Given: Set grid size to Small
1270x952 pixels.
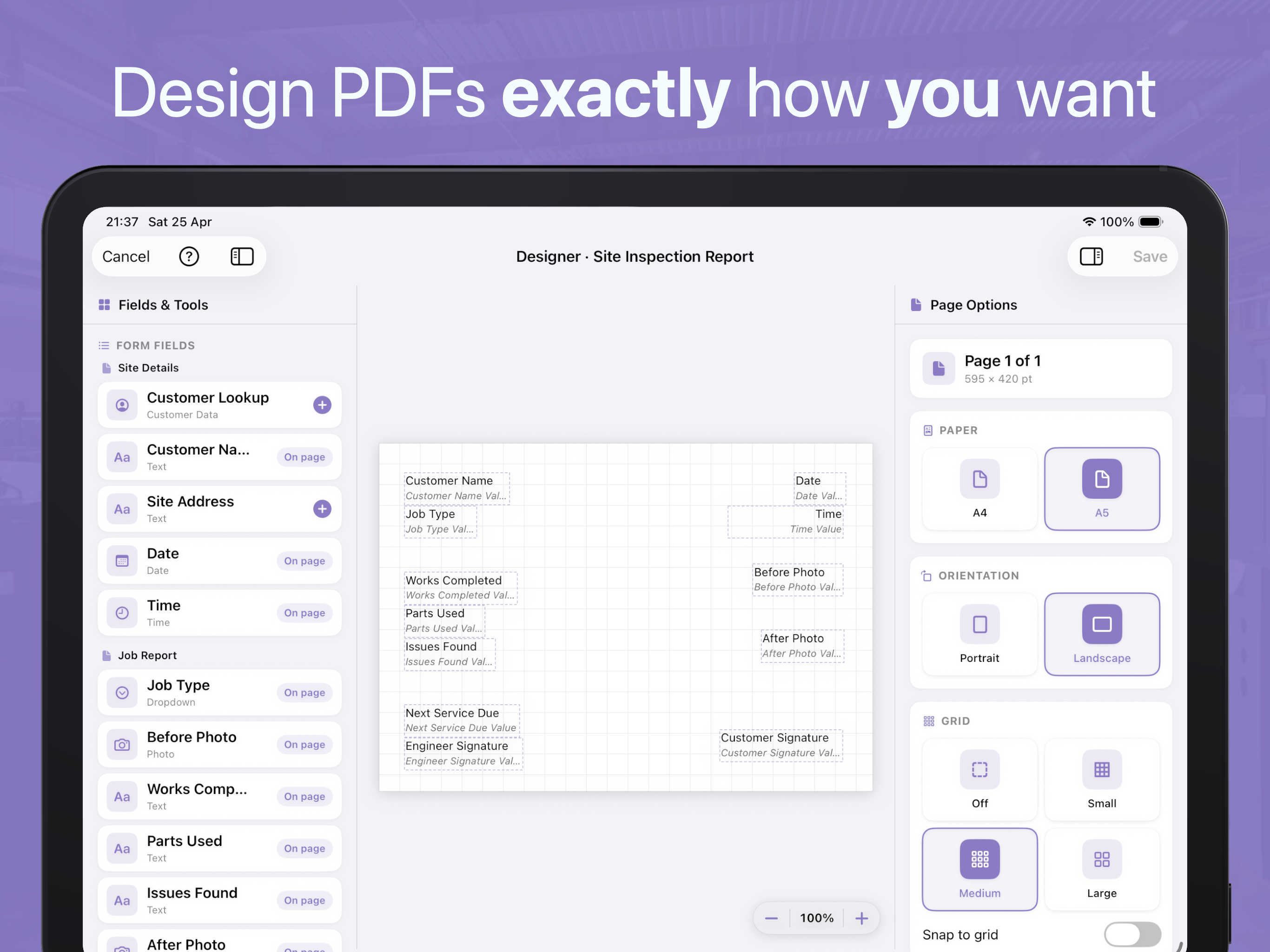Looking at the screenshot, I should [1102, 779].
